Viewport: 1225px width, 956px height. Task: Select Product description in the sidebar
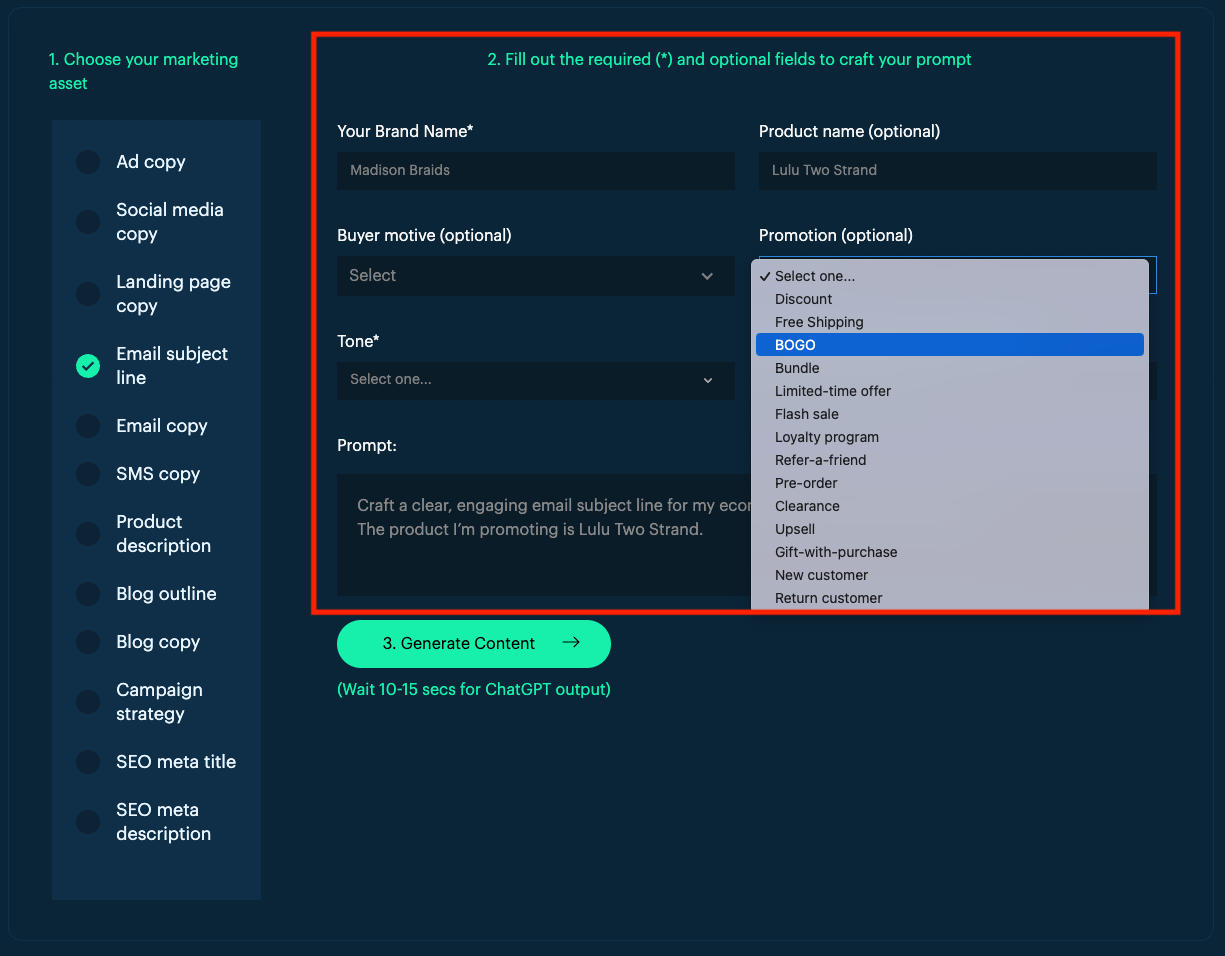coord(163,533)
